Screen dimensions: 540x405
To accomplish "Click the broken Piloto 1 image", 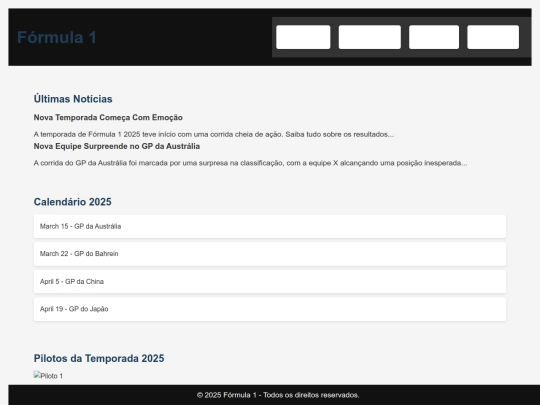I will click(48, 376).
